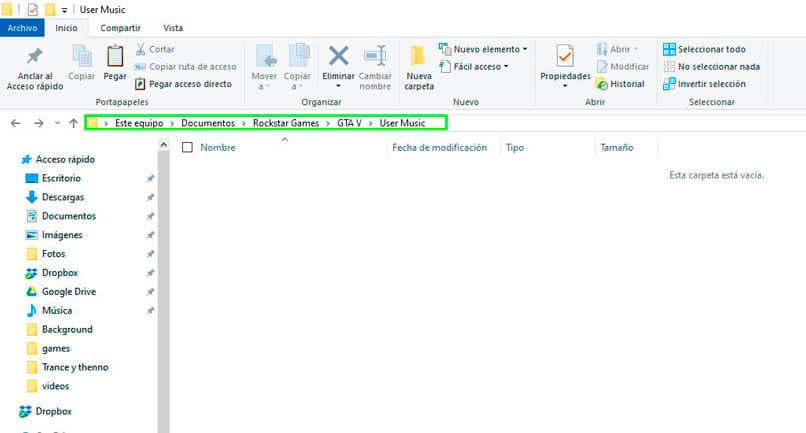Open the Fácil acceso dropdown
Image resolution: width=806 pixels, height=433 pixels.
click(473, 66)
